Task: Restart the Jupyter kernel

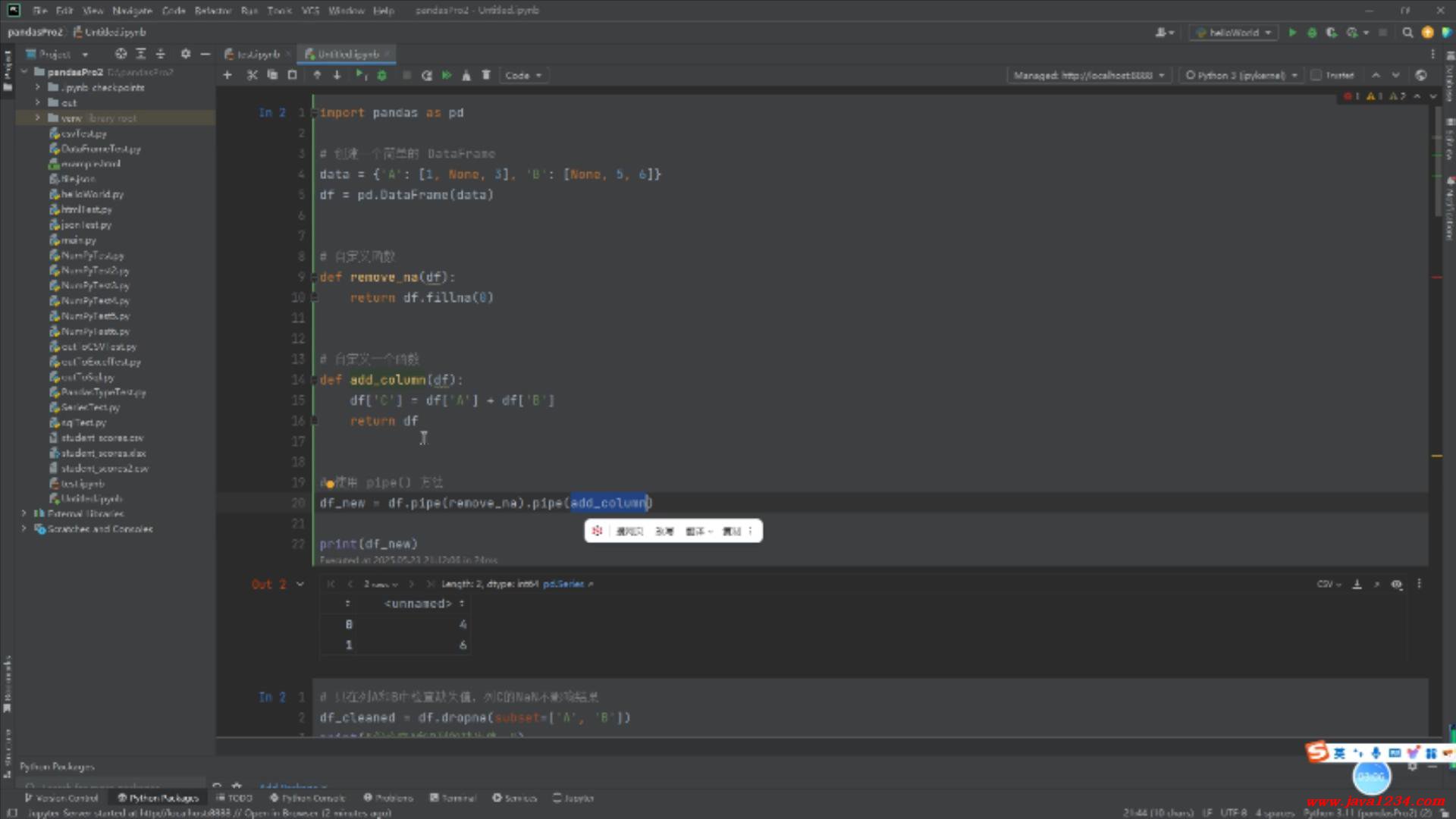Action: click(x=426, y=75)
